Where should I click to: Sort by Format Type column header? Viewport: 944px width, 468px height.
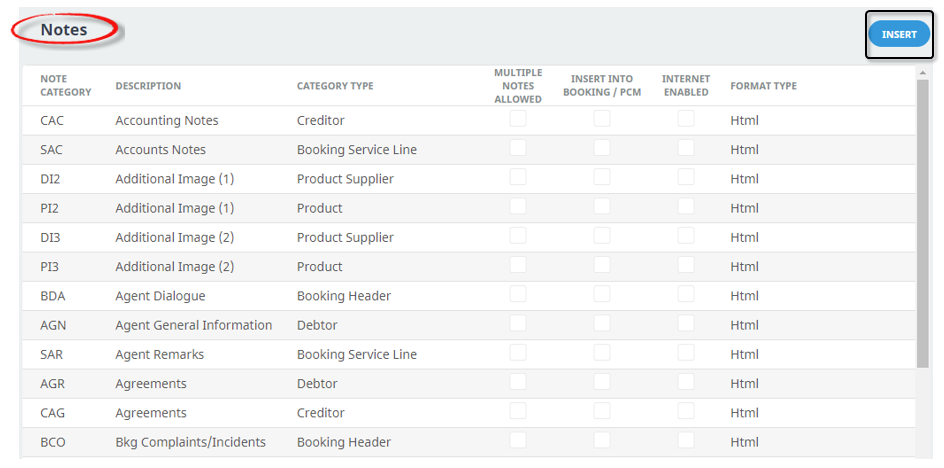pyautogui.click(x=763, y=86)
